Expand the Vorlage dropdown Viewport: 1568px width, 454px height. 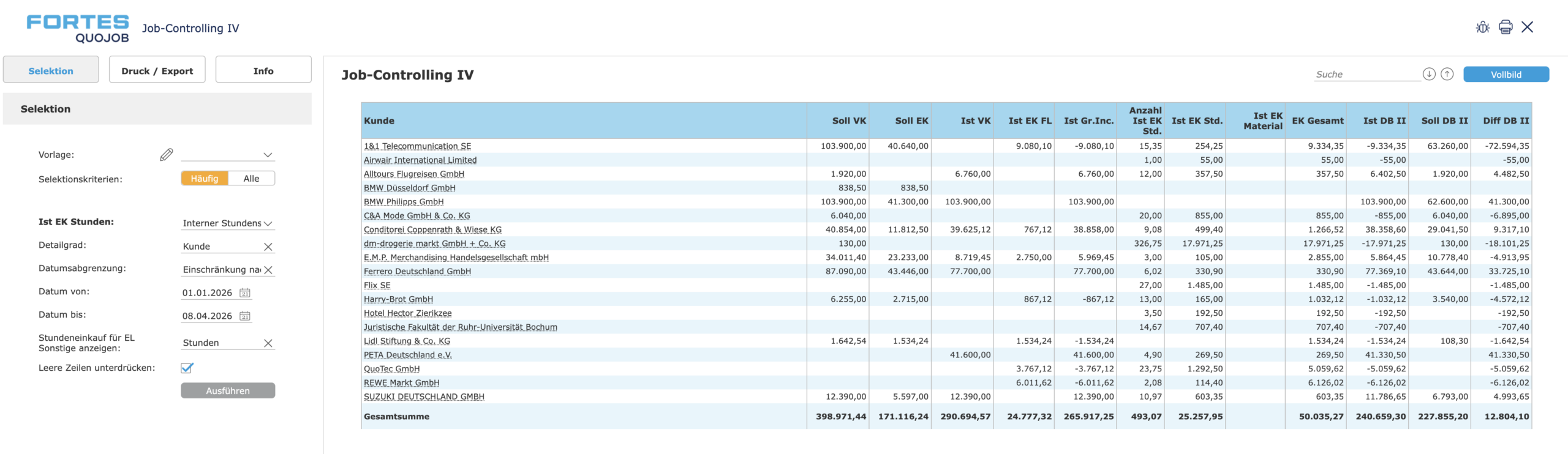click(268, 155)
